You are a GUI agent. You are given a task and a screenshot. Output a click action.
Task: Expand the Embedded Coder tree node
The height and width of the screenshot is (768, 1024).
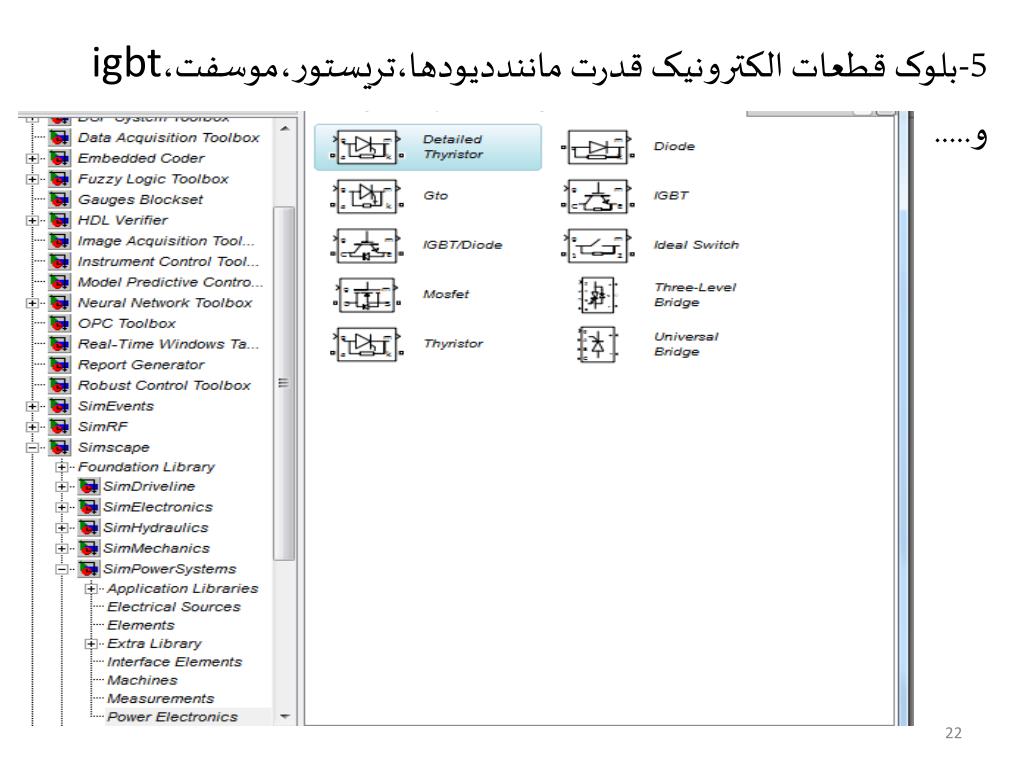[x=32, y=159]
